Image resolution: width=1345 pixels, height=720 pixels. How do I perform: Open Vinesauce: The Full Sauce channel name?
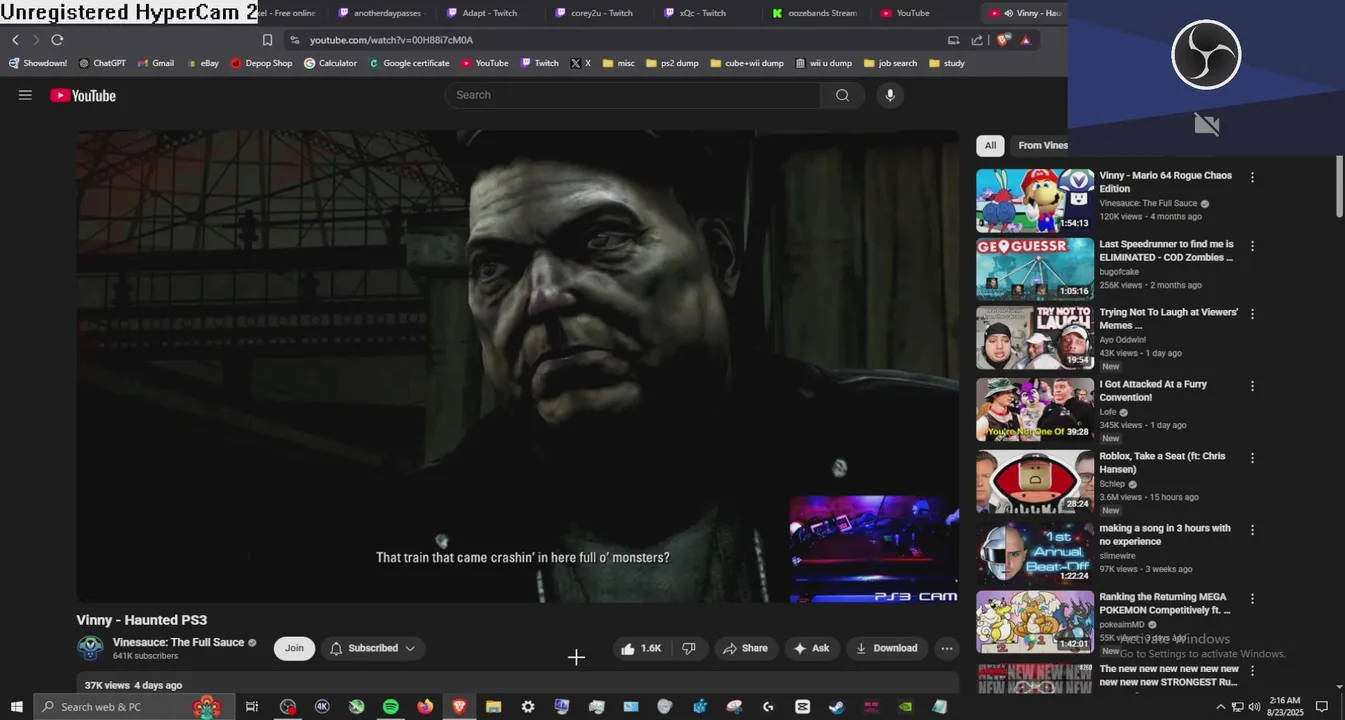tap(178, 642)
